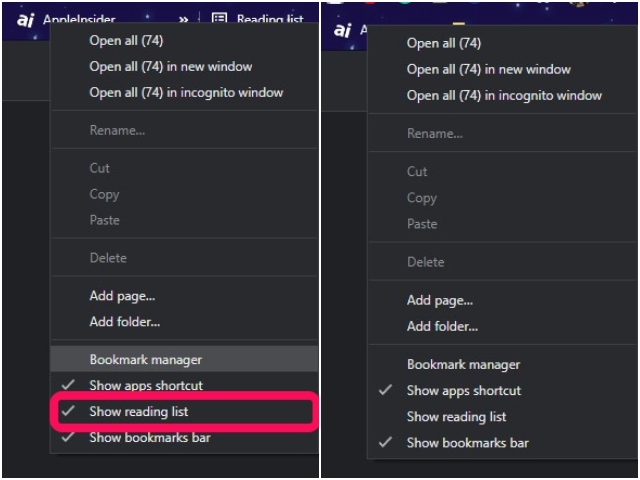Select Add folder... in the left menu
This screenshot has height=480, width=640.
pyautogui.click(x=125, y=321)
